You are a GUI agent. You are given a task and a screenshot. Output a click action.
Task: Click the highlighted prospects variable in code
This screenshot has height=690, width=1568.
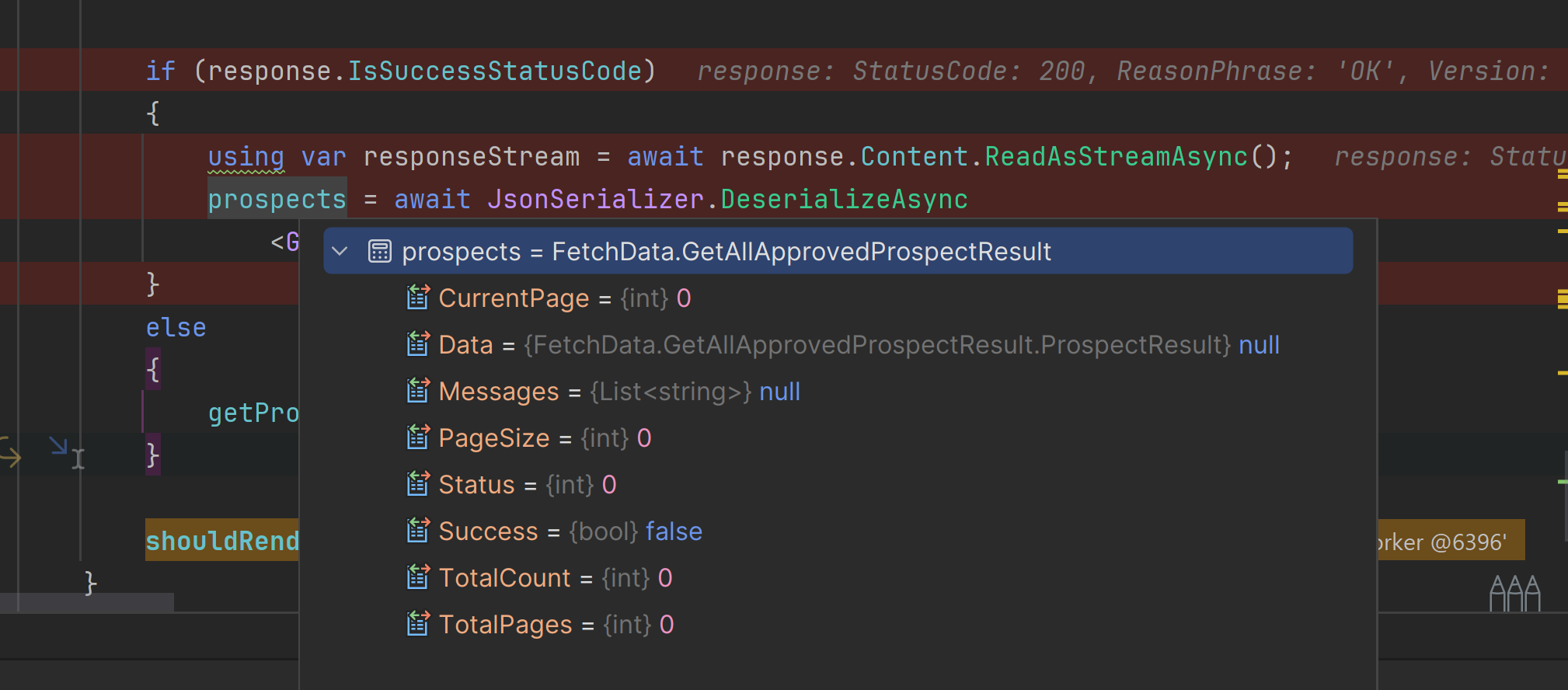[277, 200]
